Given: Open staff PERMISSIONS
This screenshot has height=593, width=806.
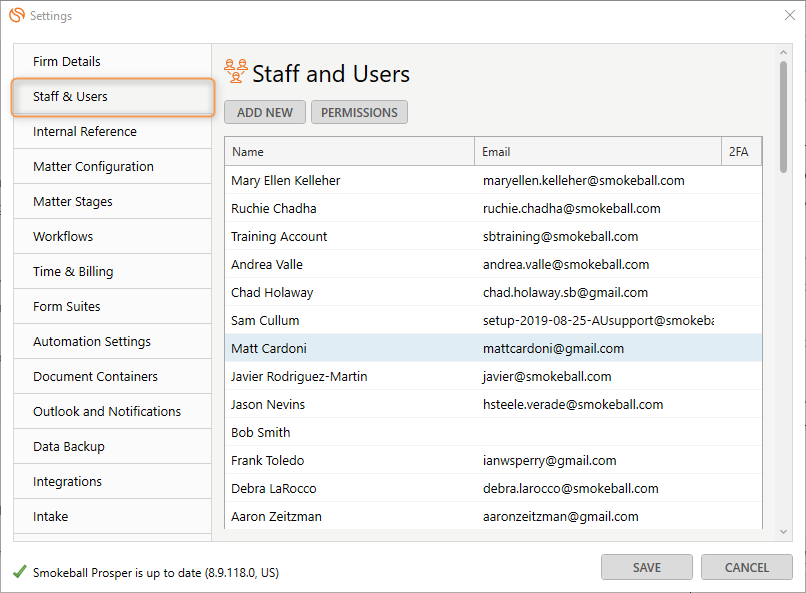Looking at the screenshot, I should 359,112.
